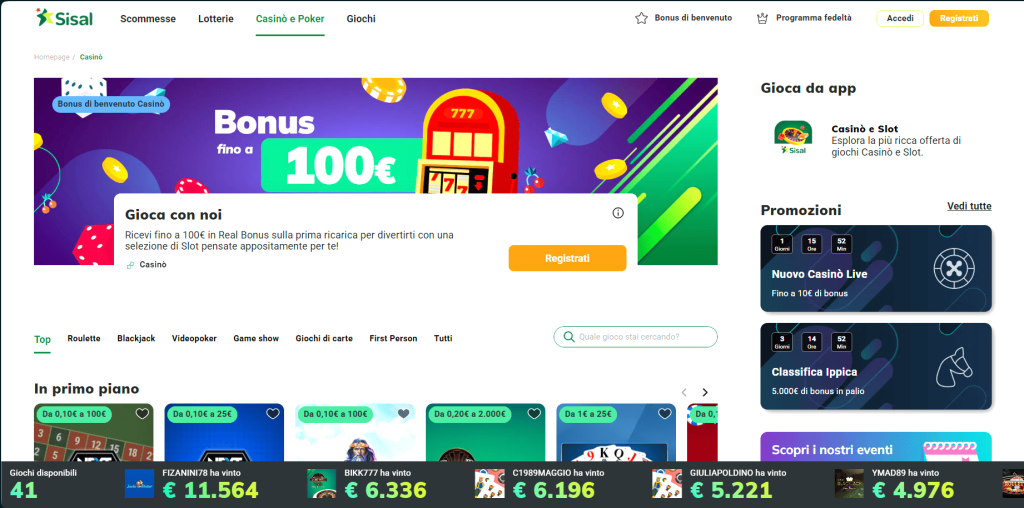Click the orange Registrati button in the banner
1024x508 pixels.
point(567,258)
